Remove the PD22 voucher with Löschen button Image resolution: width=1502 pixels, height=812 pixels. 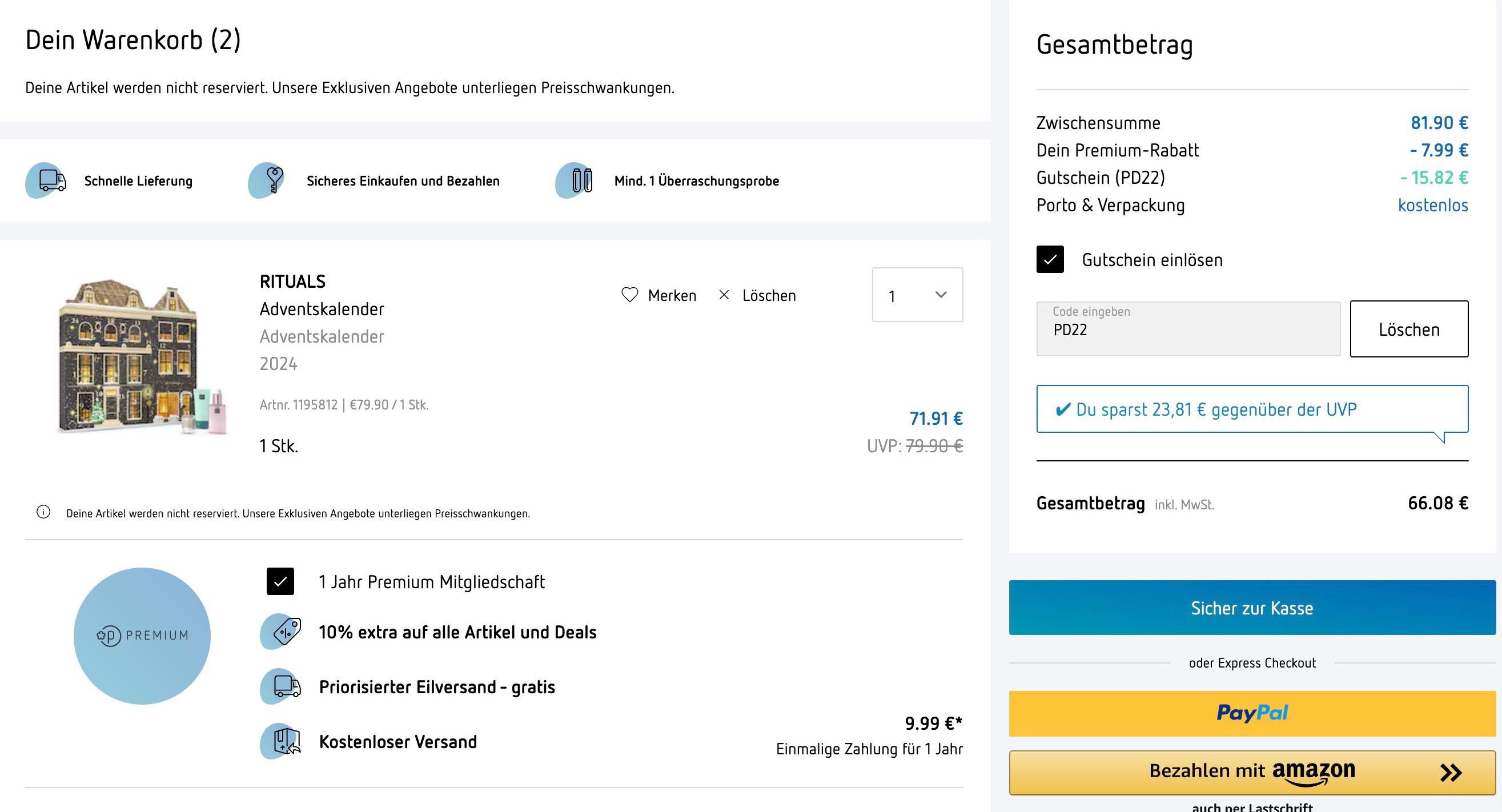tap(1409, 329)
